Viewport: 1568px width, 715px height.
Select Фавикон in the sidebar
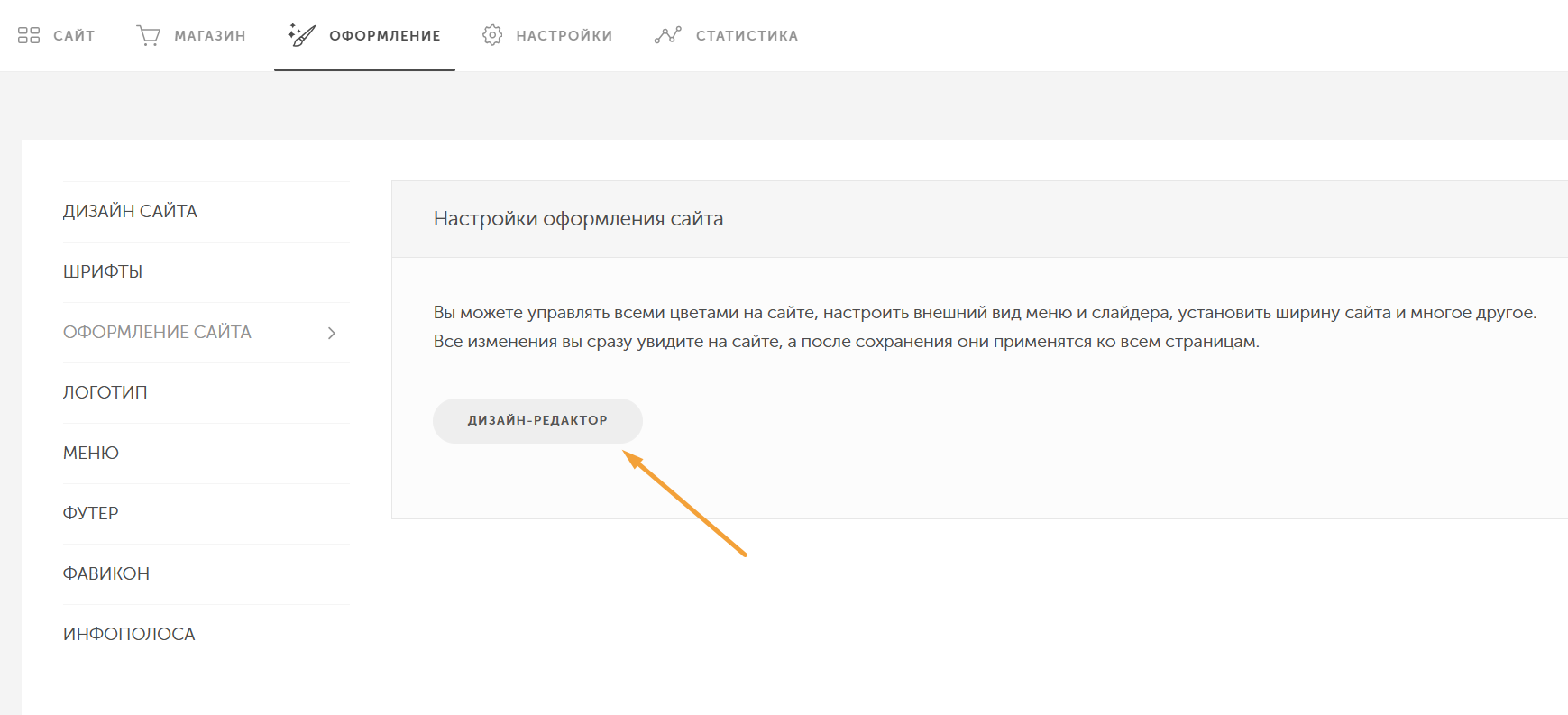coord(106,573)
